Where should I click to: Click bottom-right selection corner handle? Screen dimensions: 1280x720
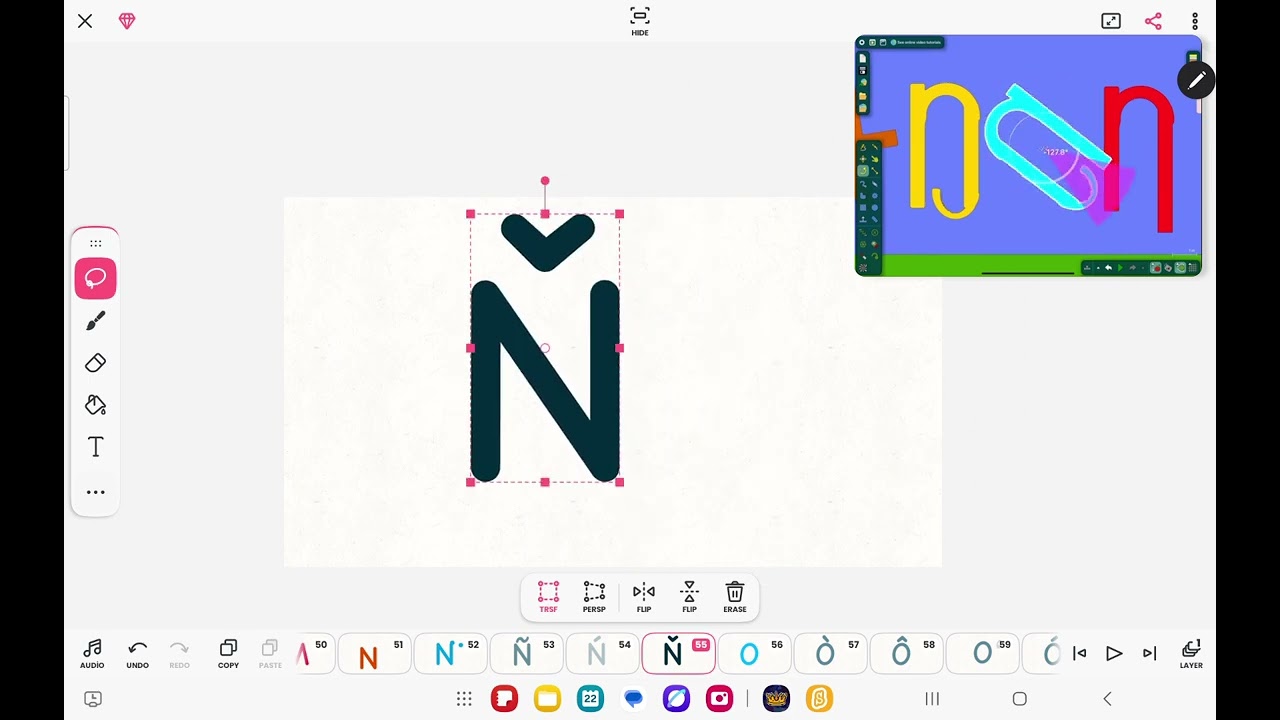[x=620, y=482]
